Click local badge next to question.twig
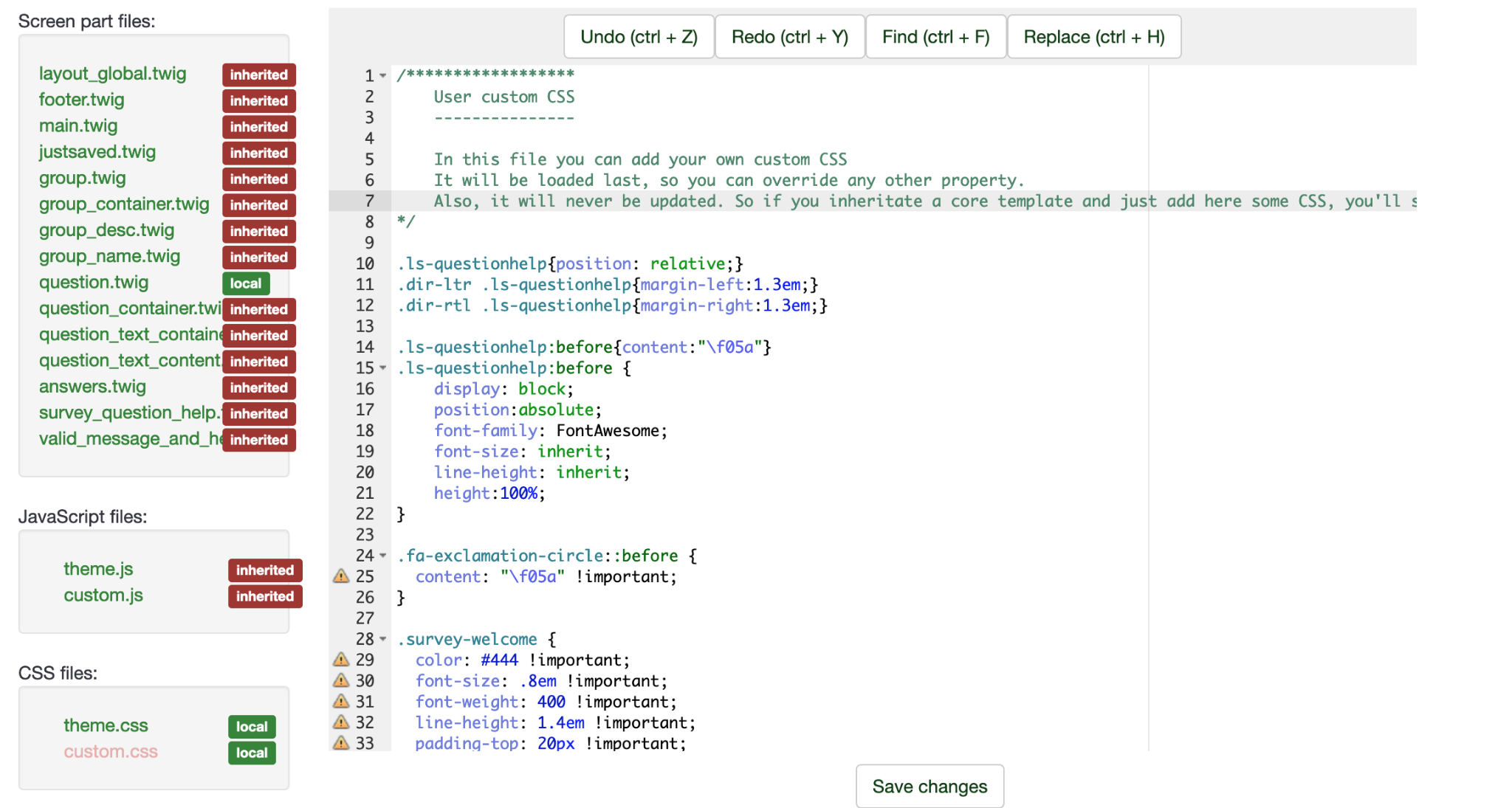This screenshot has width=1512, height=808. [246, 283]
